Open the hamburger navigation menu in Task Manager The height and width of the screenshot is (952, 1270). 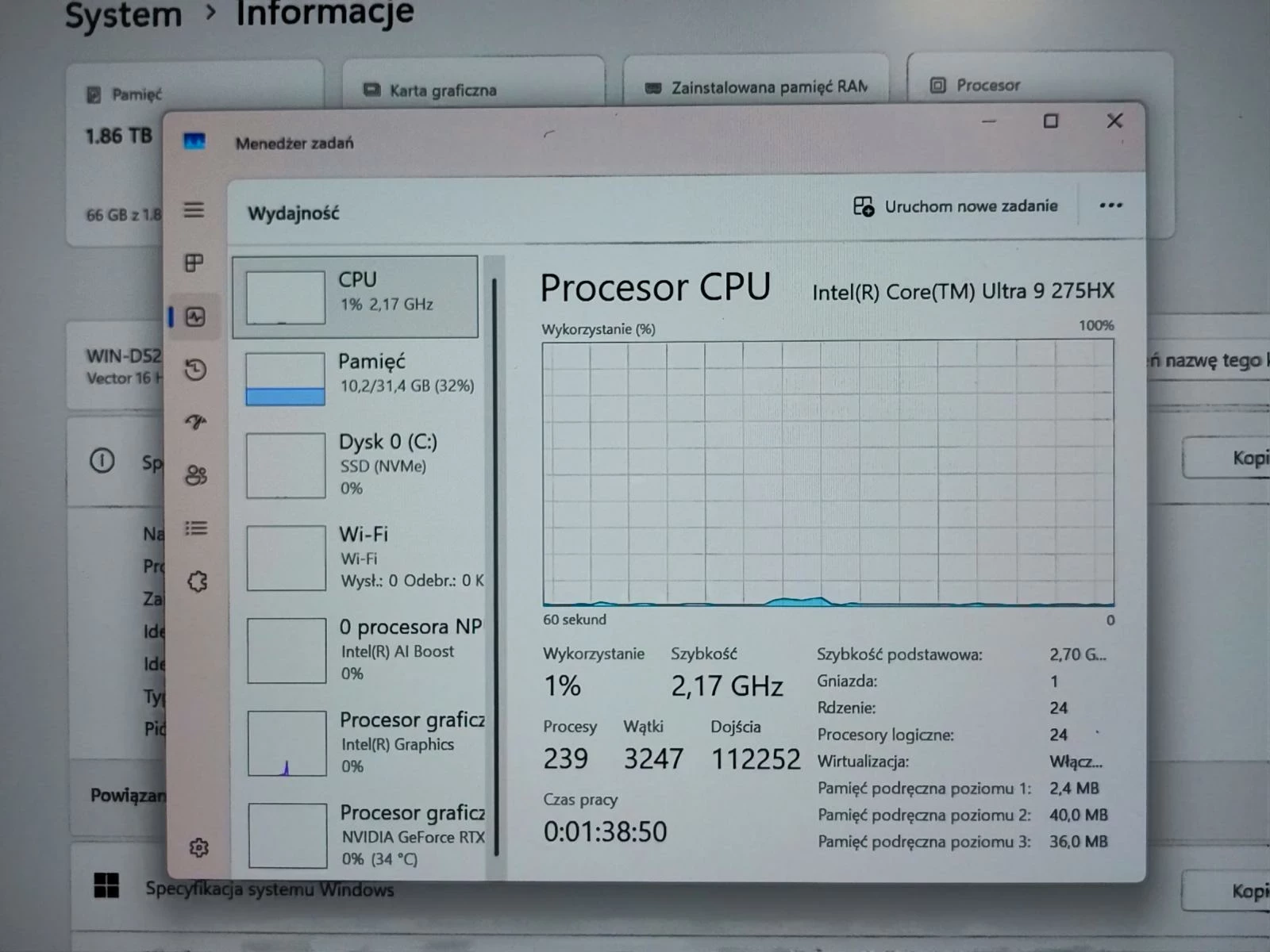(x=194, y=210)
